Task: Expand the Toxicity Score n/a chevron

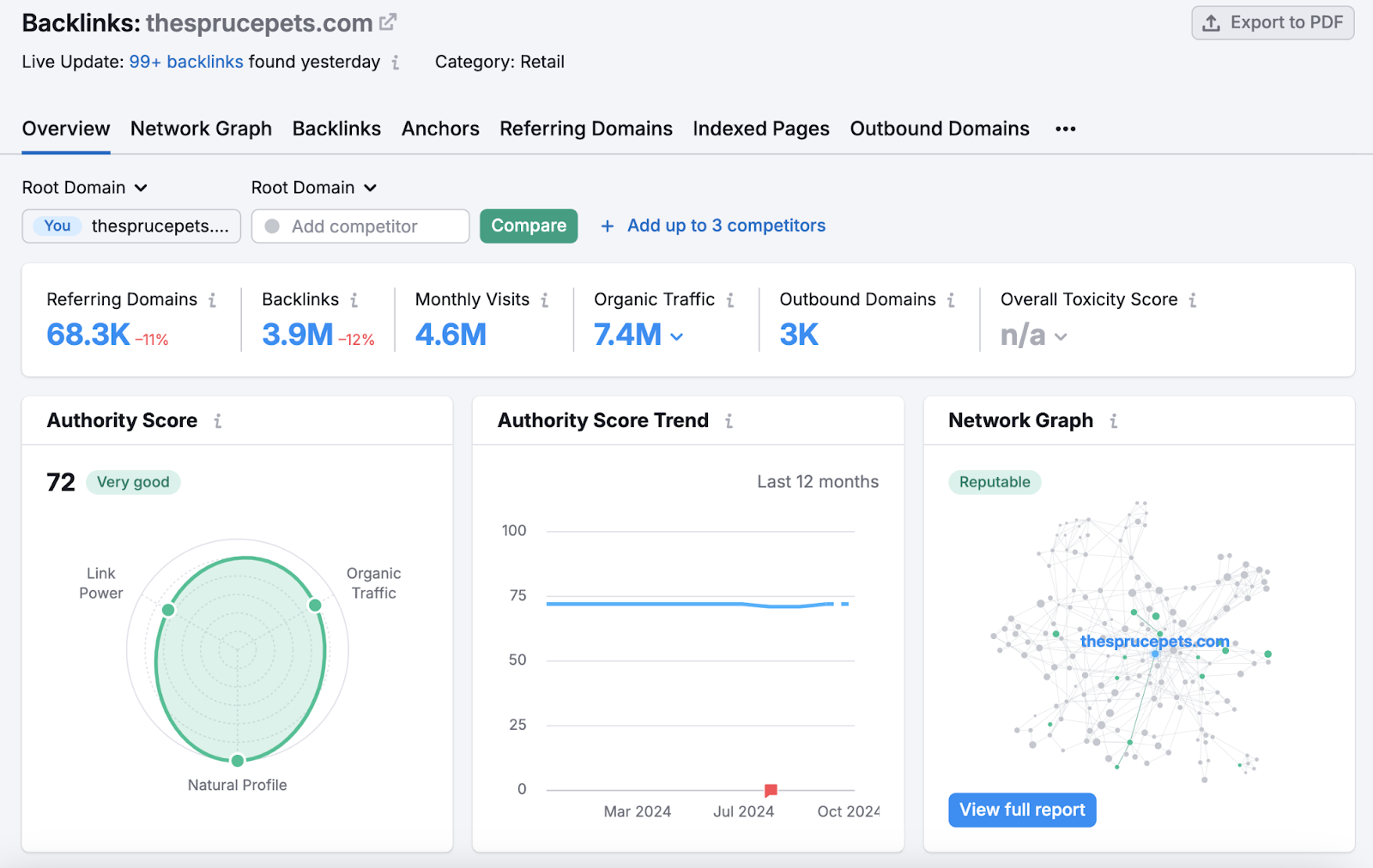Action: point(1061,337)
